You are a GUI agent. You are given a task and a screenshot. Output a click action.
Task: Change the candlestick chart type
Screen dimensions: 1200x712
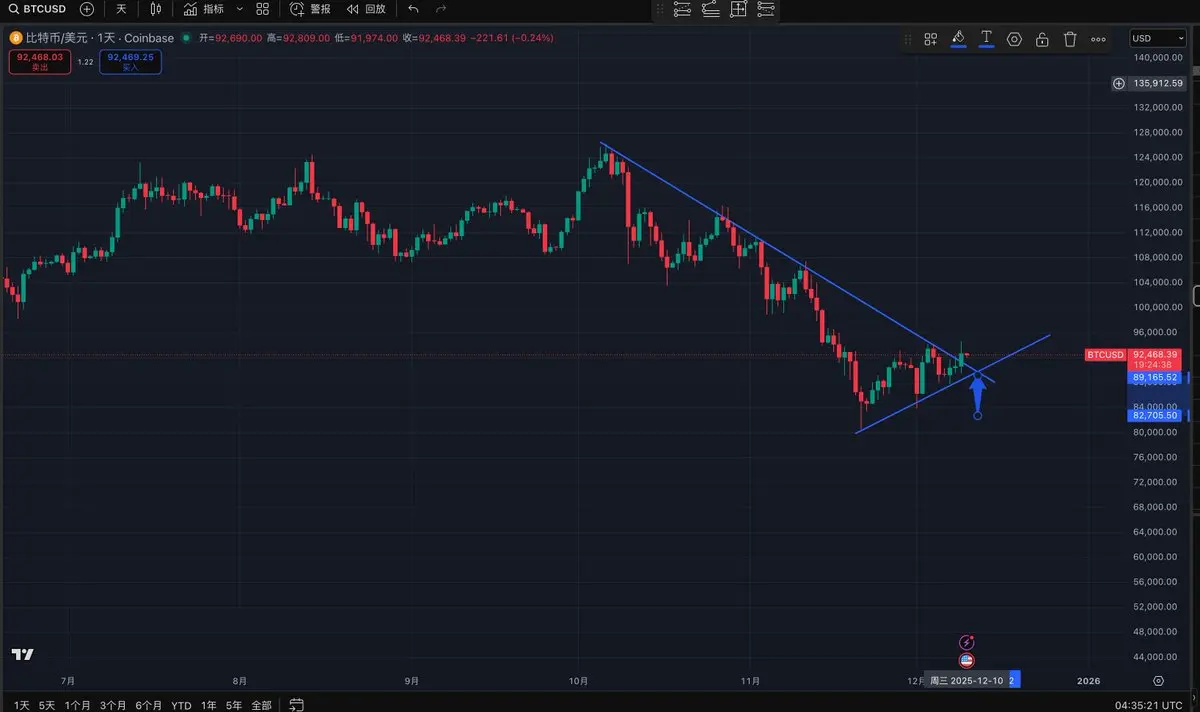(x=155, y=9)
